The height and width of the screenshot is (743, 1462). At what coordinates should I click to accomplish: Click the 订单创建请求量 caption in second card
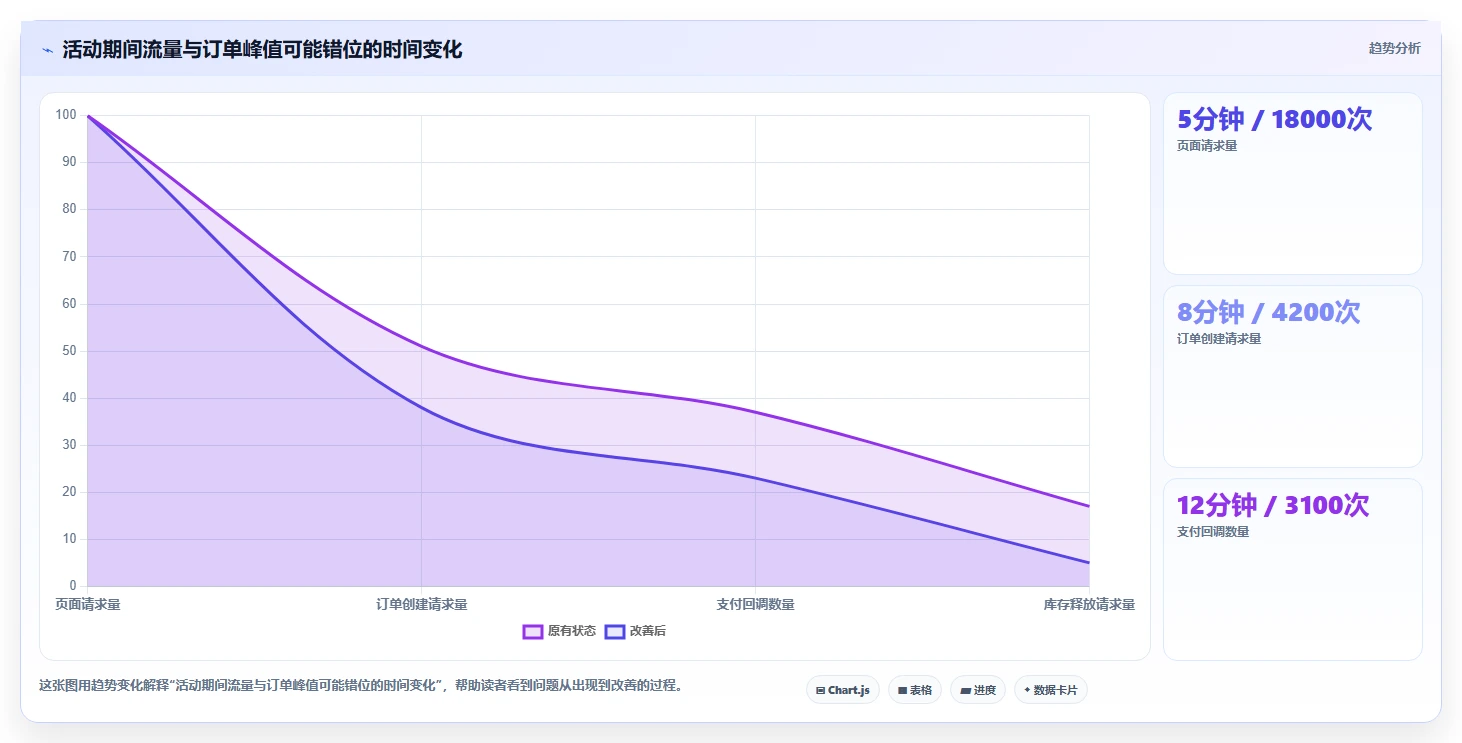pos(1219,339)
